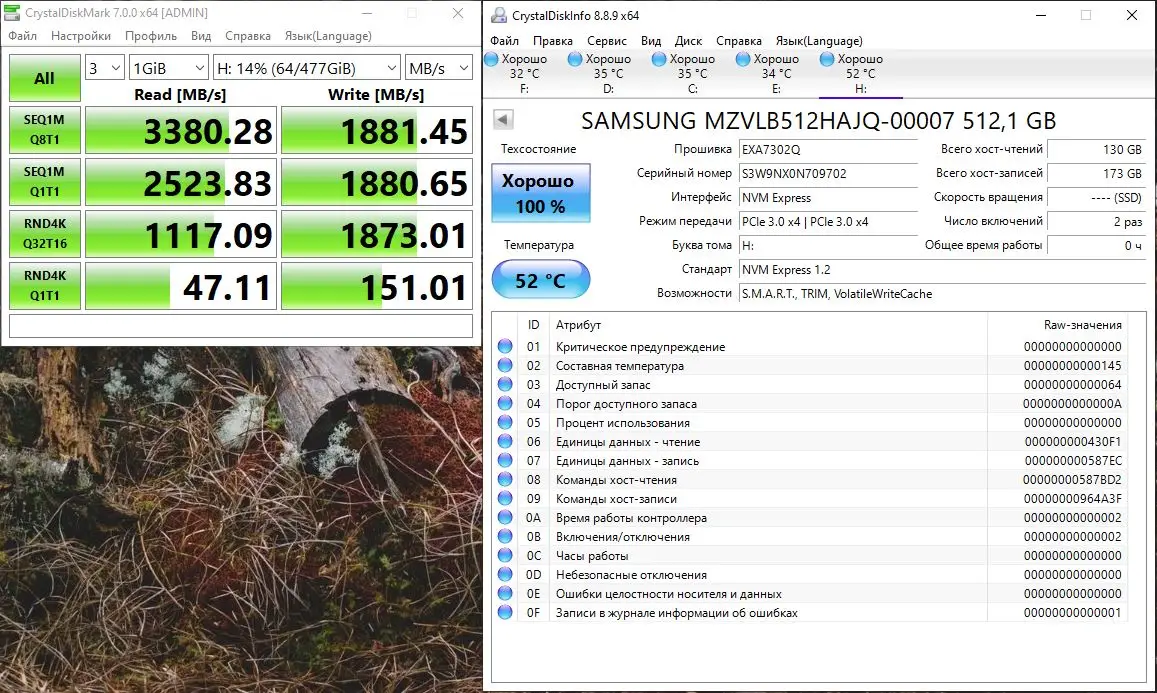
Task: Select disk H: at 52 °C in disk bar
Action: tap(860, 74)
